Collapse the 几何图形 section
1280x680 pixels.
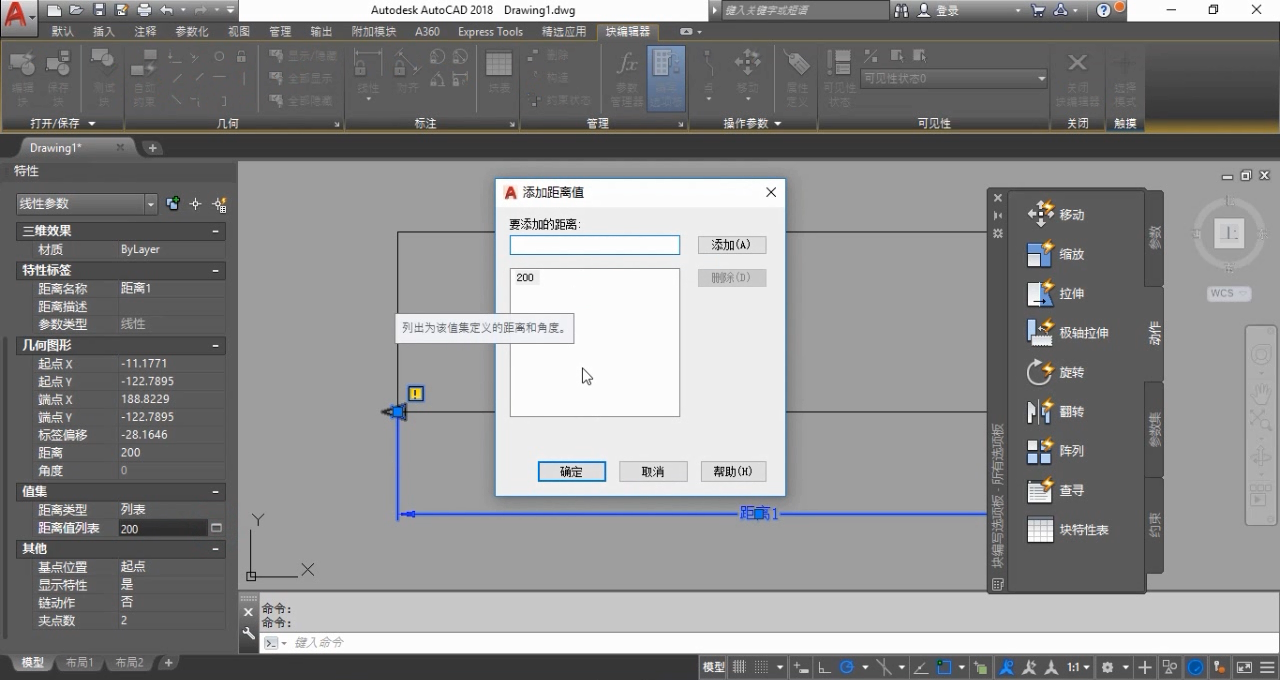click(x=215, y=345)
